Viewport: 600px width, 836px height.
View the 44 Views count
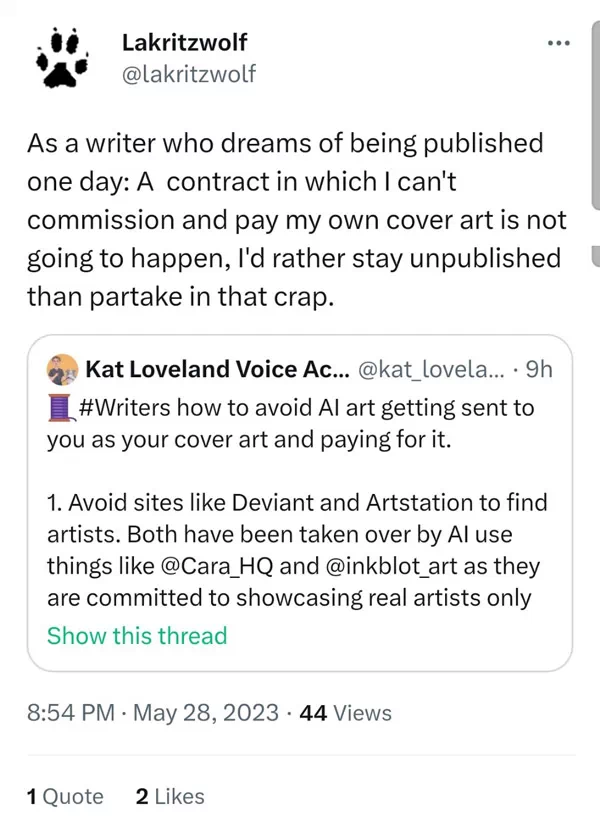(x=345, y=713)
